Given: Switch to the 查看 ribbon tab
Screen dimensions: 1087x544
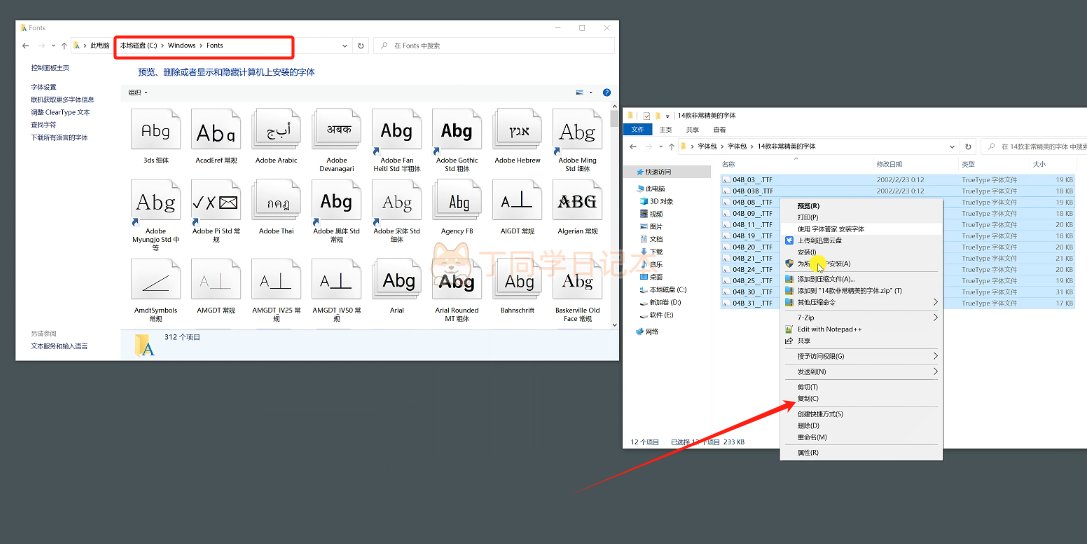Looking at the screenshot, I should pyautogui.click(x=719, y=129).
